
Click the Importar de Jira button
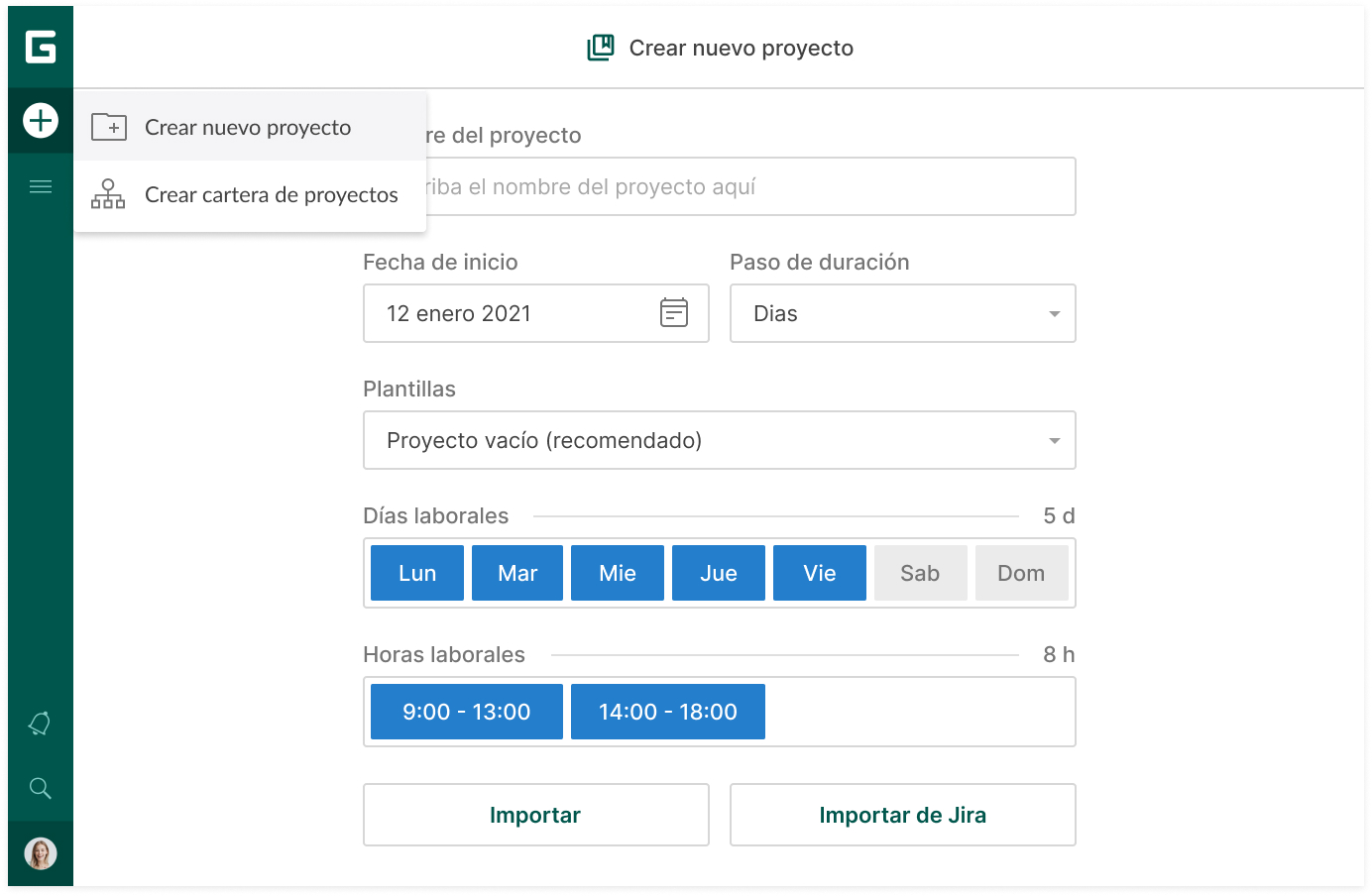coord(902,815)
